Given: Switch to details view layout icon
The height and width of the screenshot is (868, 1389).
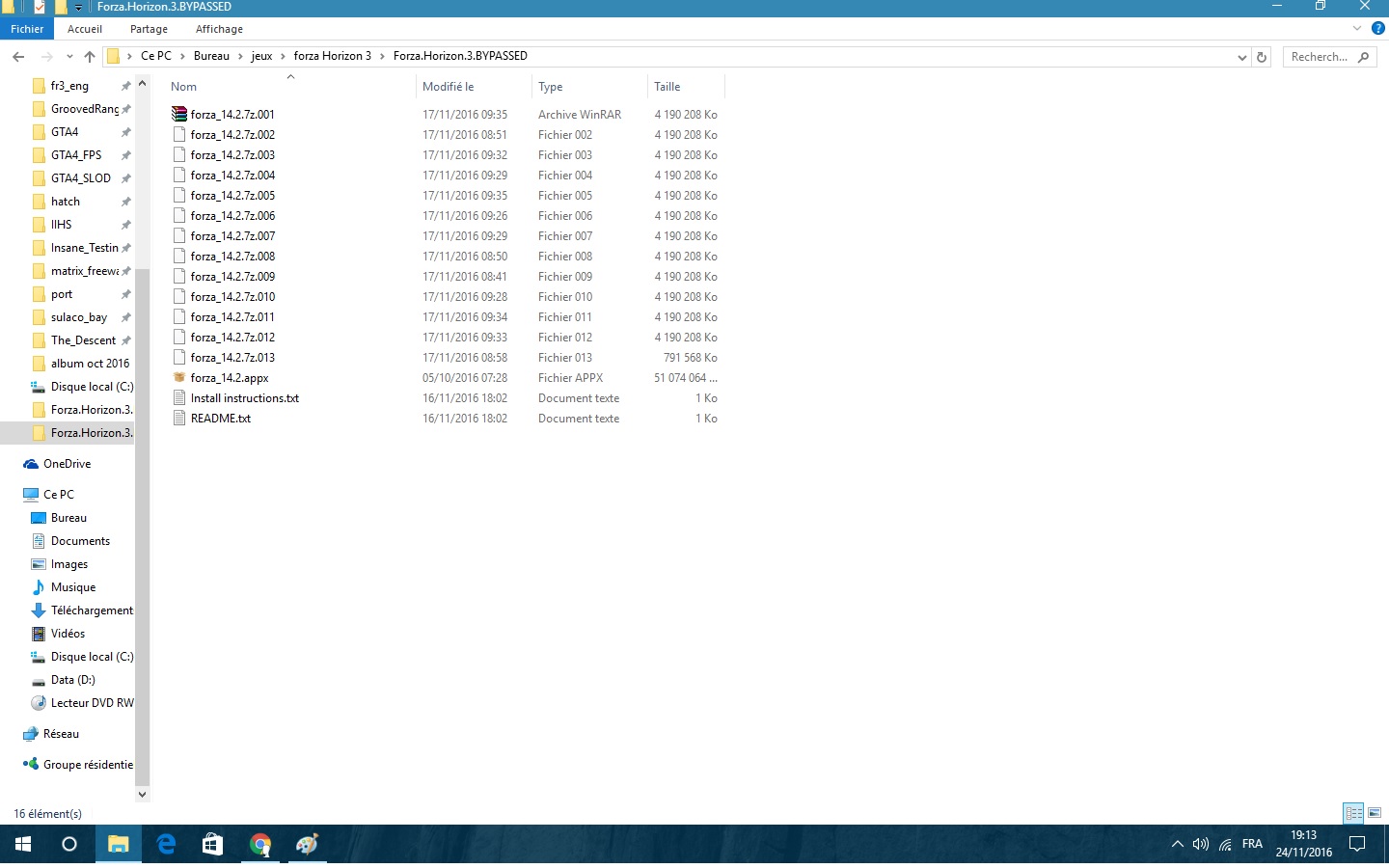Looking at the screenshot, I should pyautogui.click(x=1353, y=813).
